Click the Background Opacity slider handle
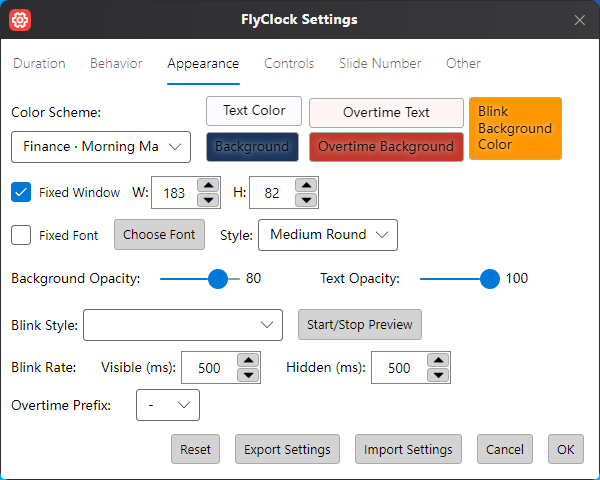Screen dimensions: 600x480 coord(218,279)
